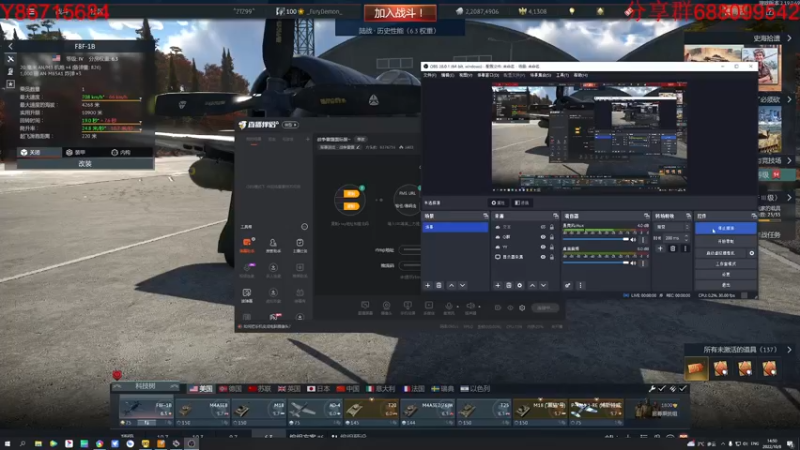Open the 中国 China nation tab
Image resolution: width=800 pixels, height=450 pixels.
(348, 389)
